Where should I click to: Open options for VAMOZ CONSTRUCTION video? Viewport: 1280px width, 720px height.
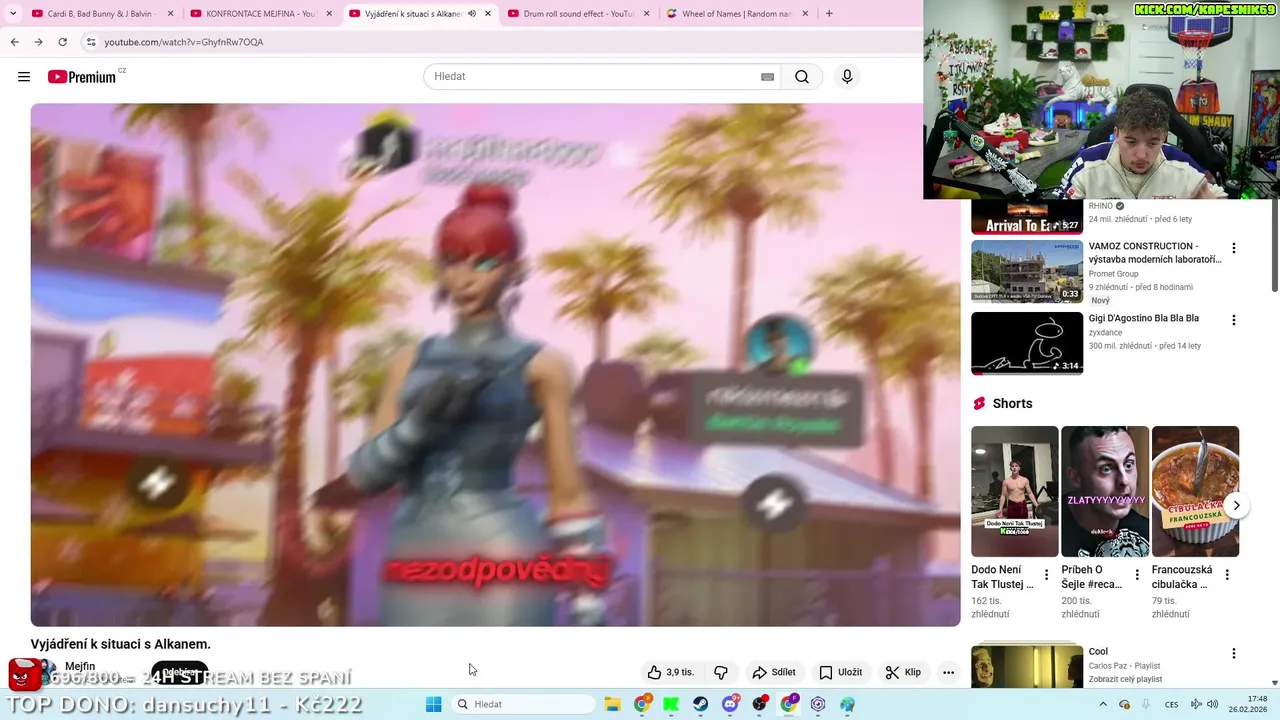coord(1234,248)
